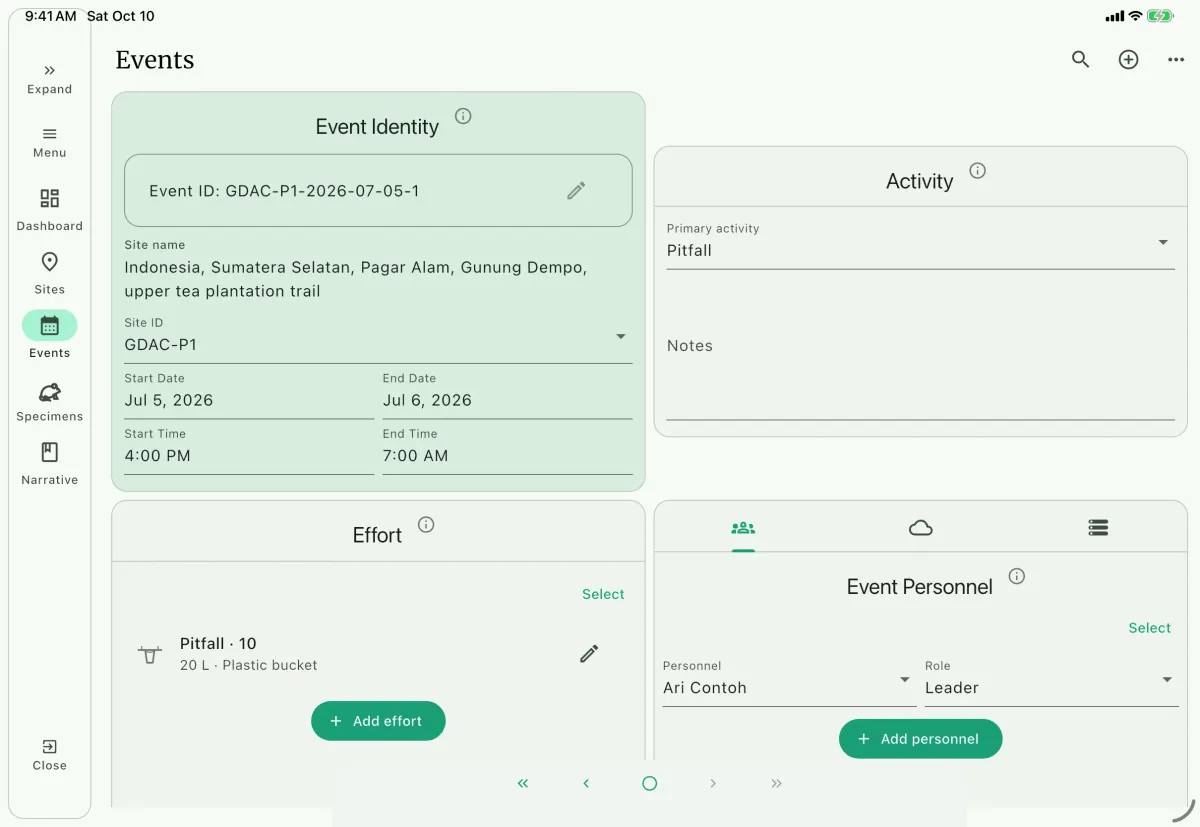The width and height of the screenshot is (1200, 827).
Task: Expand the navigation rail
Action: [x=50, y=79]
